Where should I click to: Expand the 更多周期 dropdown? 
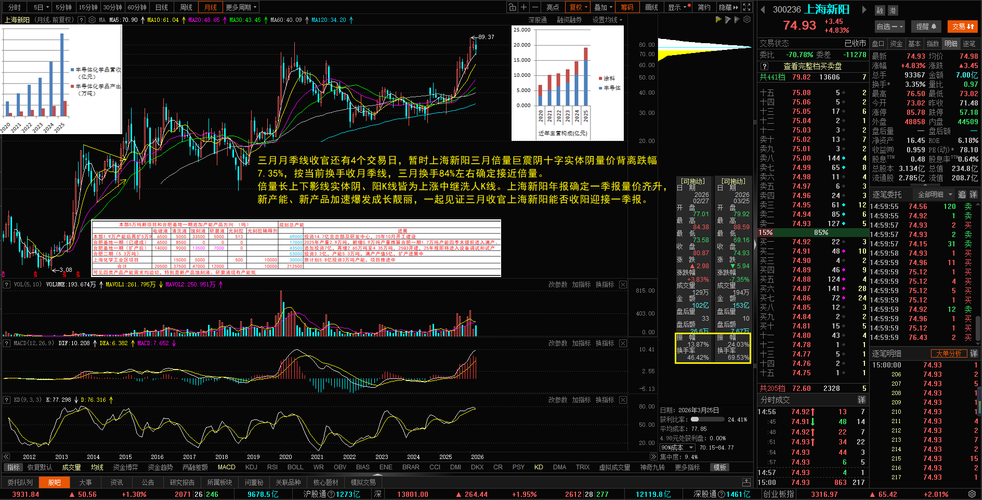240,8
